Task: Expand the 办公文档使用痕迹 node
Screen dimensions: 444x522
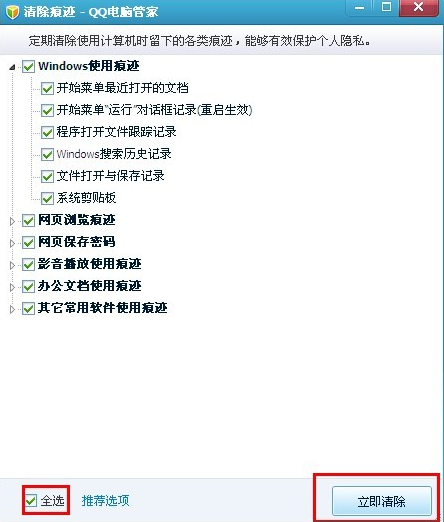Action: point(12,287)
